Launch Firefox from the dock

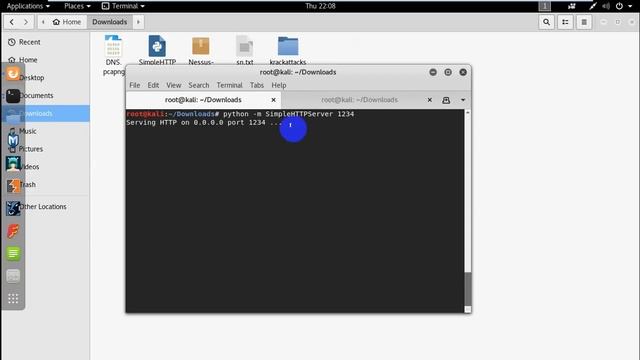tap(13, 74)
